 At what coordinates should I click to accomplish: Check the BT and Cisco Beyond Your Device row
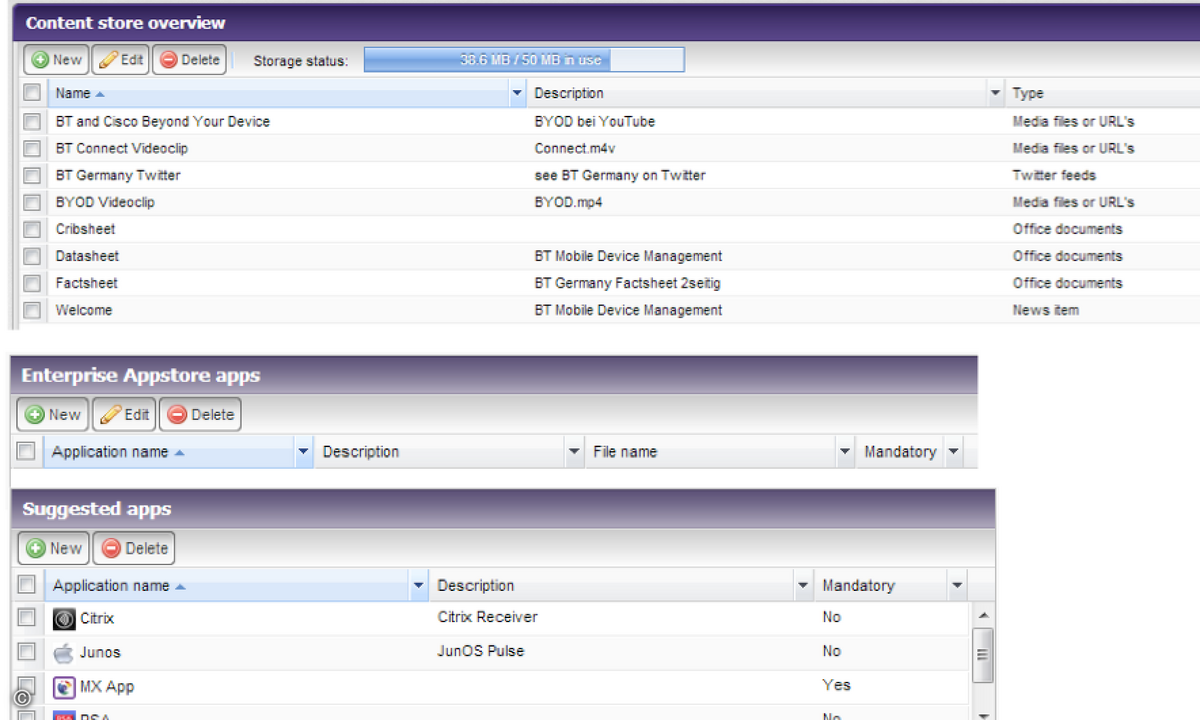pyautogui.click(x=32, y=121)
